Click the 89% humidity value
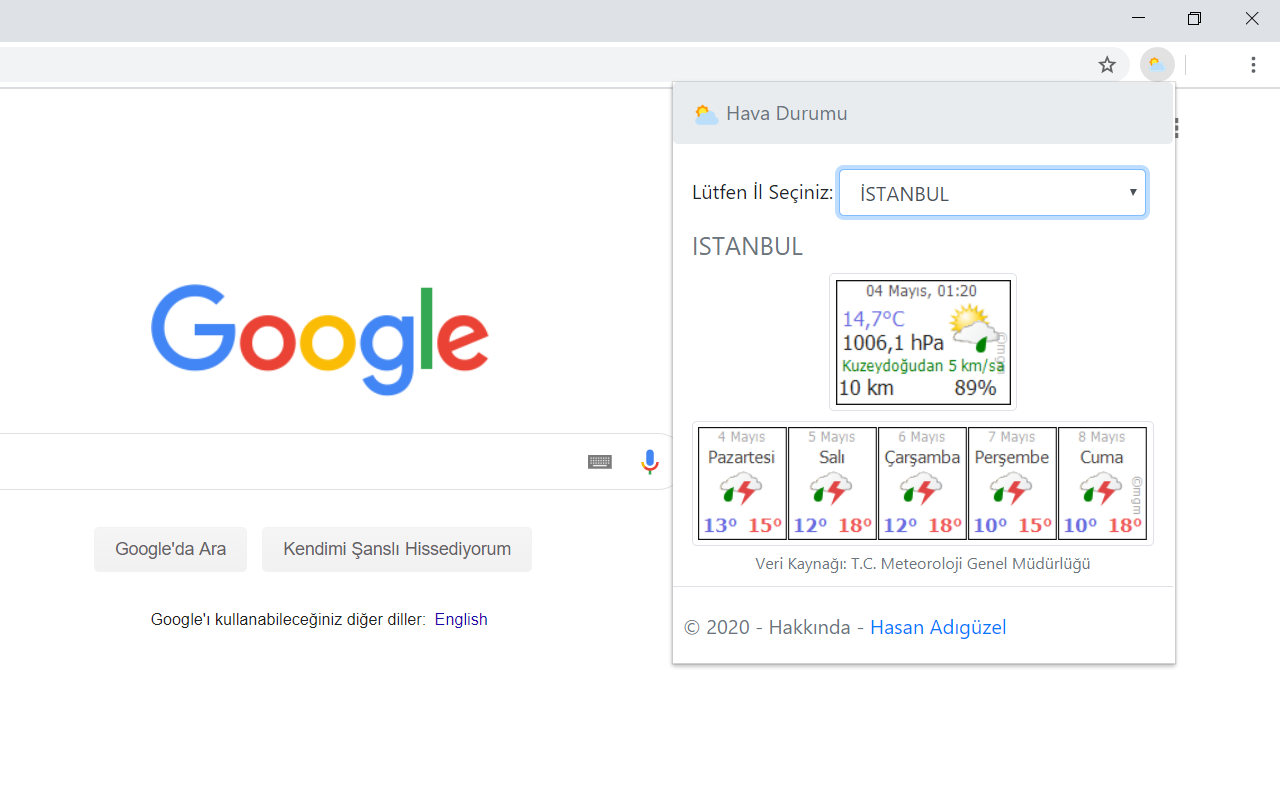 [x=975, y=388]
